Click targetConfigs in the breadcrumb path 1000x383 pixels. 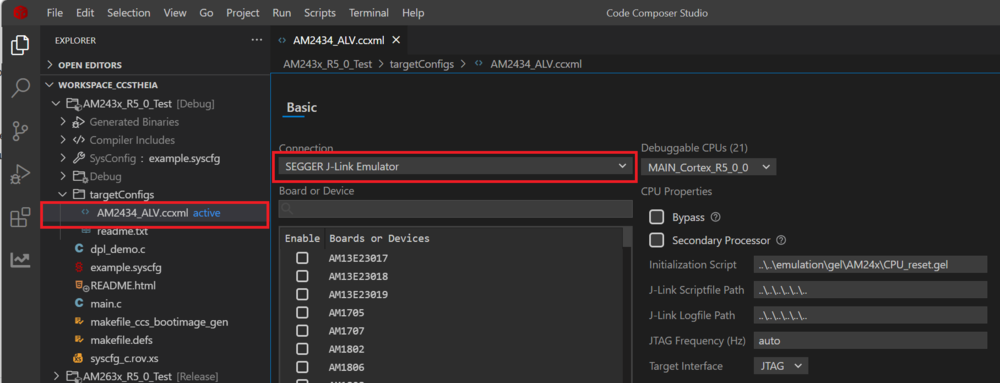pos(422,64)
